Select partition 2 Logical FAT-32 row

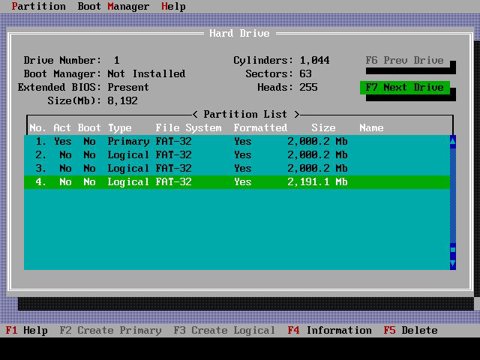(237, 155)
